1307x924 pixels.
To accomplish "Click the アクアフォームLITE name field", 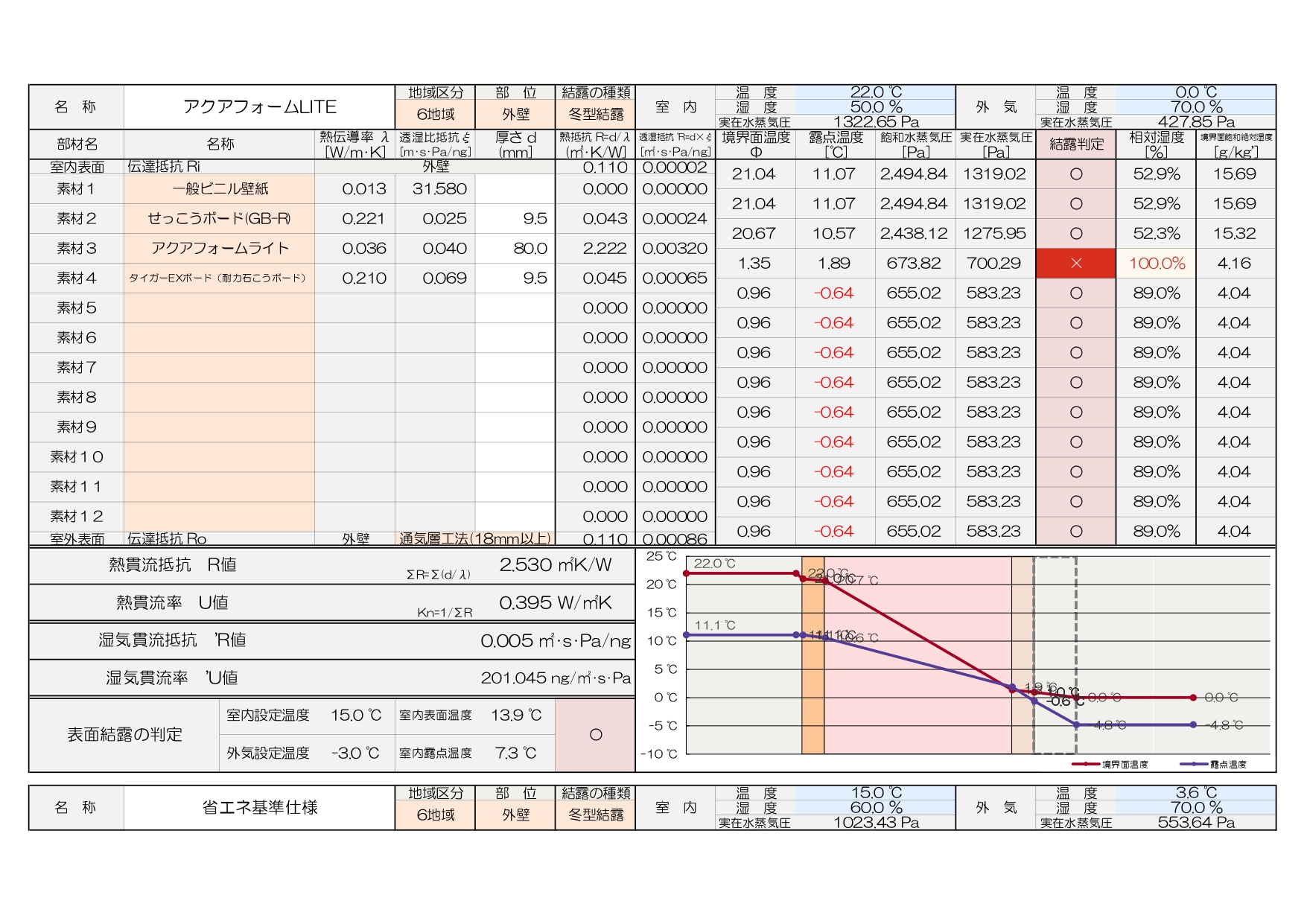I will pos(259,107).
